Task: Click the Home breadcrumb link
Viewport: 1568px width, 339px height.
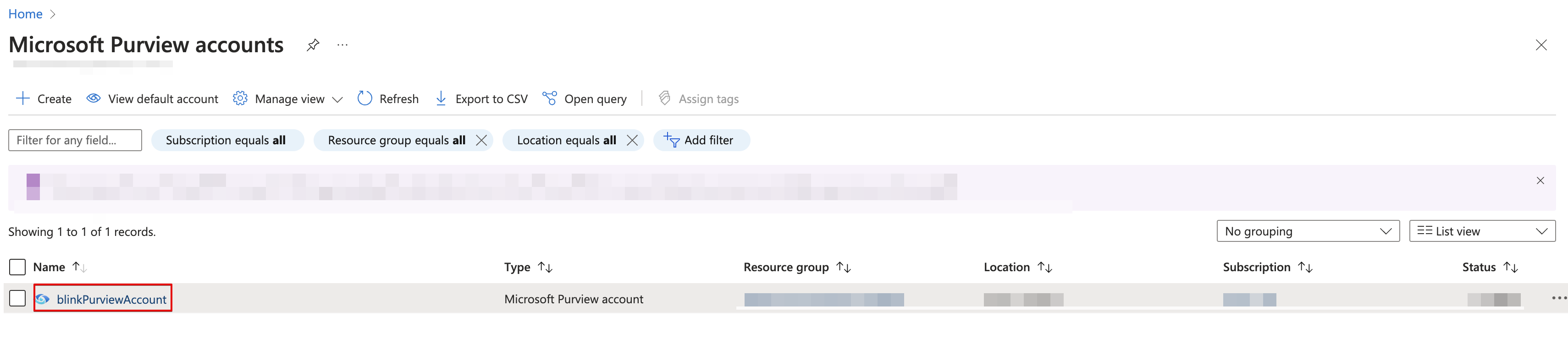Action: pyautogui.click(x=25, y=14)
